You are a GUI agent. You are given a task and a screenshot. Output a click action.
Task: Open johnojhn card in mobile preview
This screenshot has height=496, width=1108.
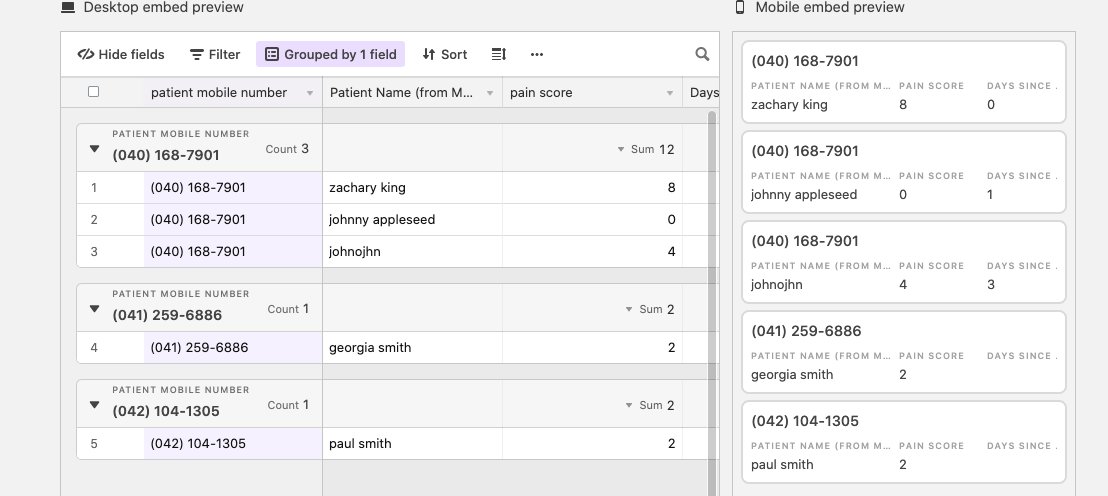click(904, 262)
